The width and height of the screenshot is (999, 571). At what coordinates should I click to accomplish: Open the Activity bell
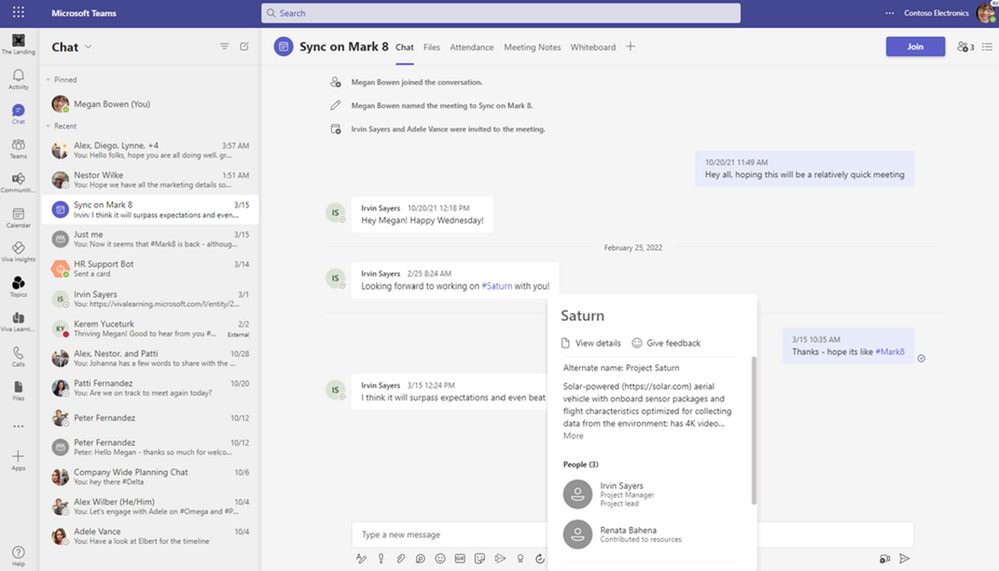[x=18, y=79]
